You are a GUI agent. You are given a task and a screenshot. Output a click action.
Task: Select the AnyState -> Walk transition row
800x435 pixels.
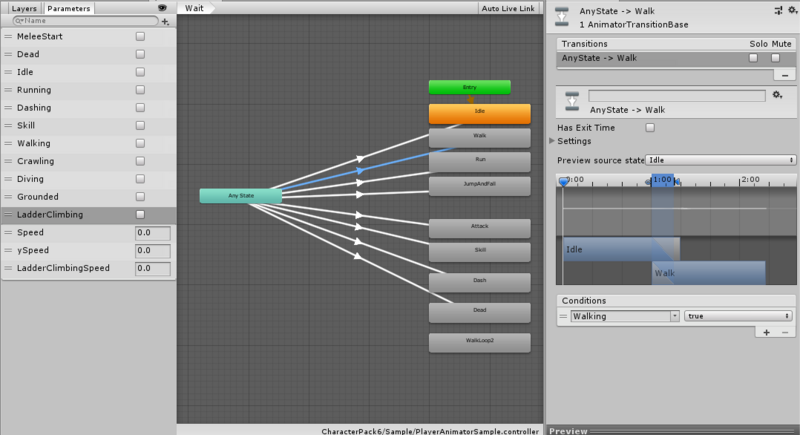(676, 58)
